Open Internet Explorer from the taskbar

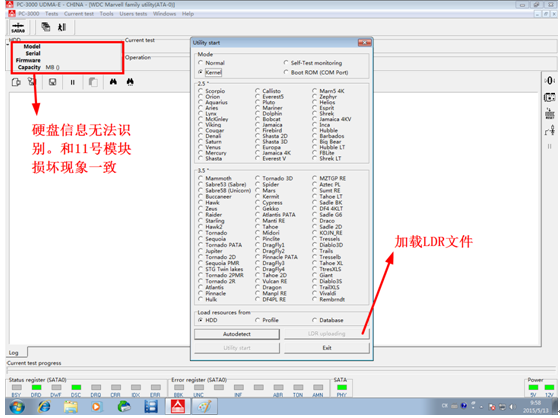pyautogui.click(x=44, y=407)
